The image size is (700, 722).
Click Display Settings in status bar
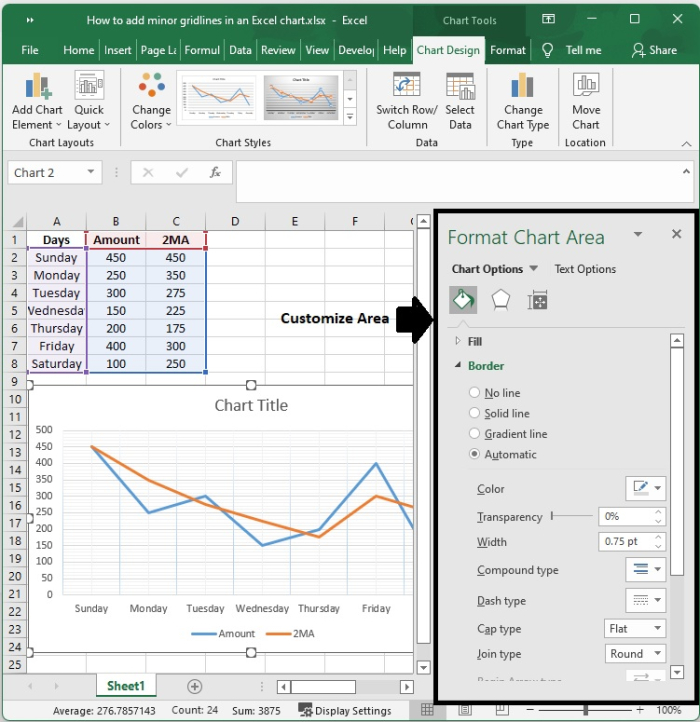pyautogui.click(x=344, y=710)
